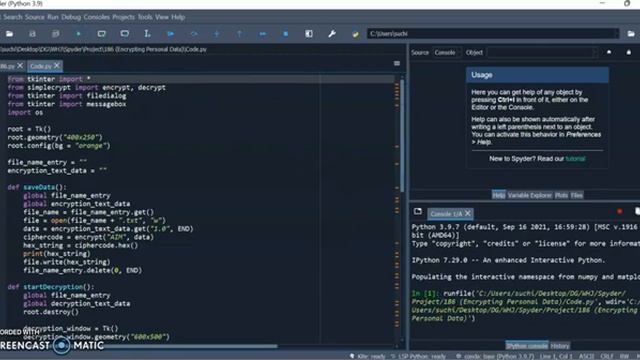Continue execution until next breakpoint icon

(263, 34)
